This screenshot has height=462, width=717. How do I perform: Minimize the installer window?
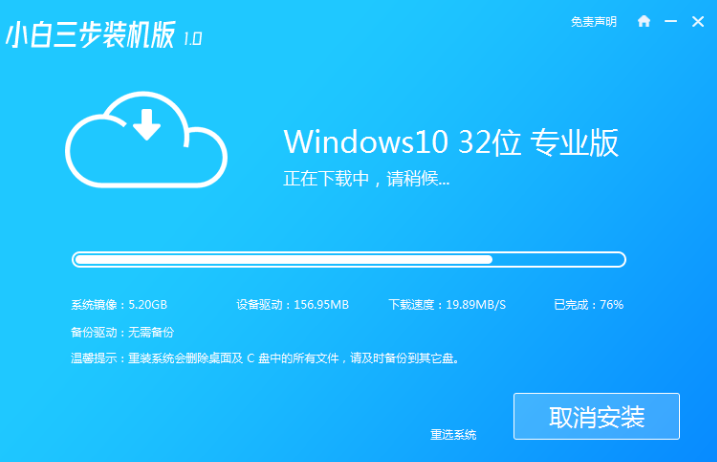[x=670, y=21]
